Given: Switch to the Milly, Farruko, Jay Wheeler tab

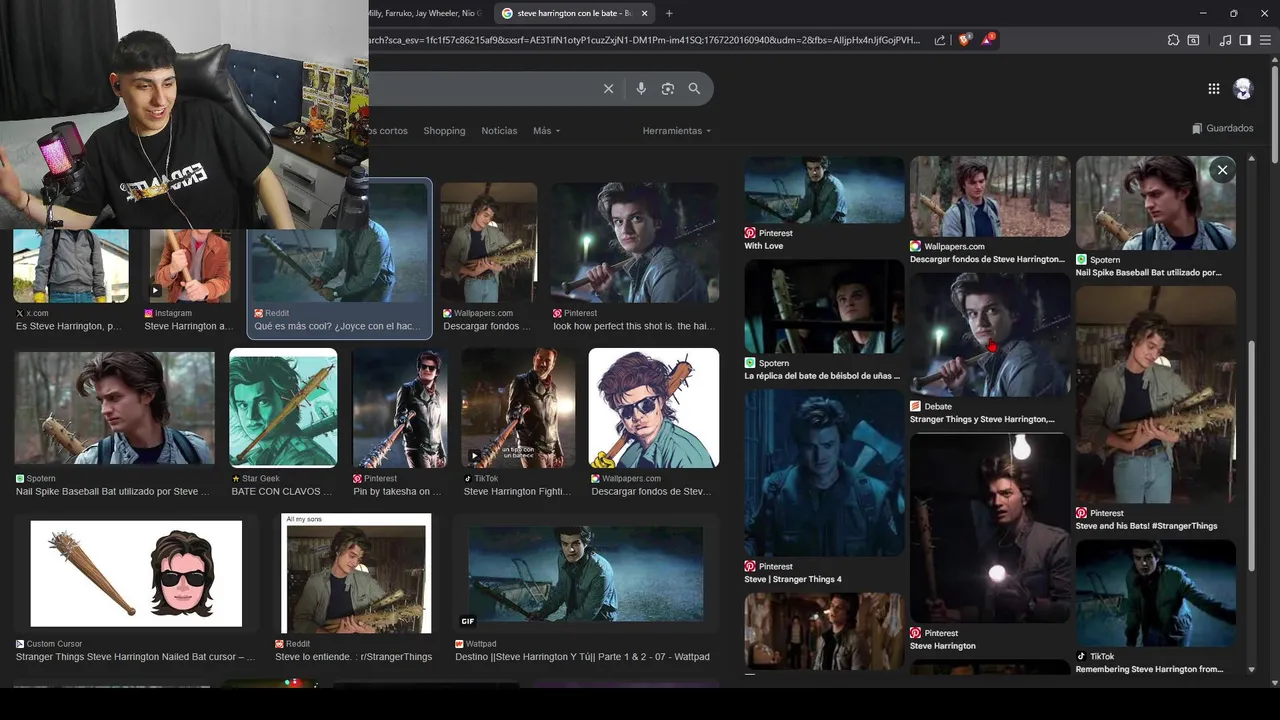Looking at the screenshot, I should point(426,13).
